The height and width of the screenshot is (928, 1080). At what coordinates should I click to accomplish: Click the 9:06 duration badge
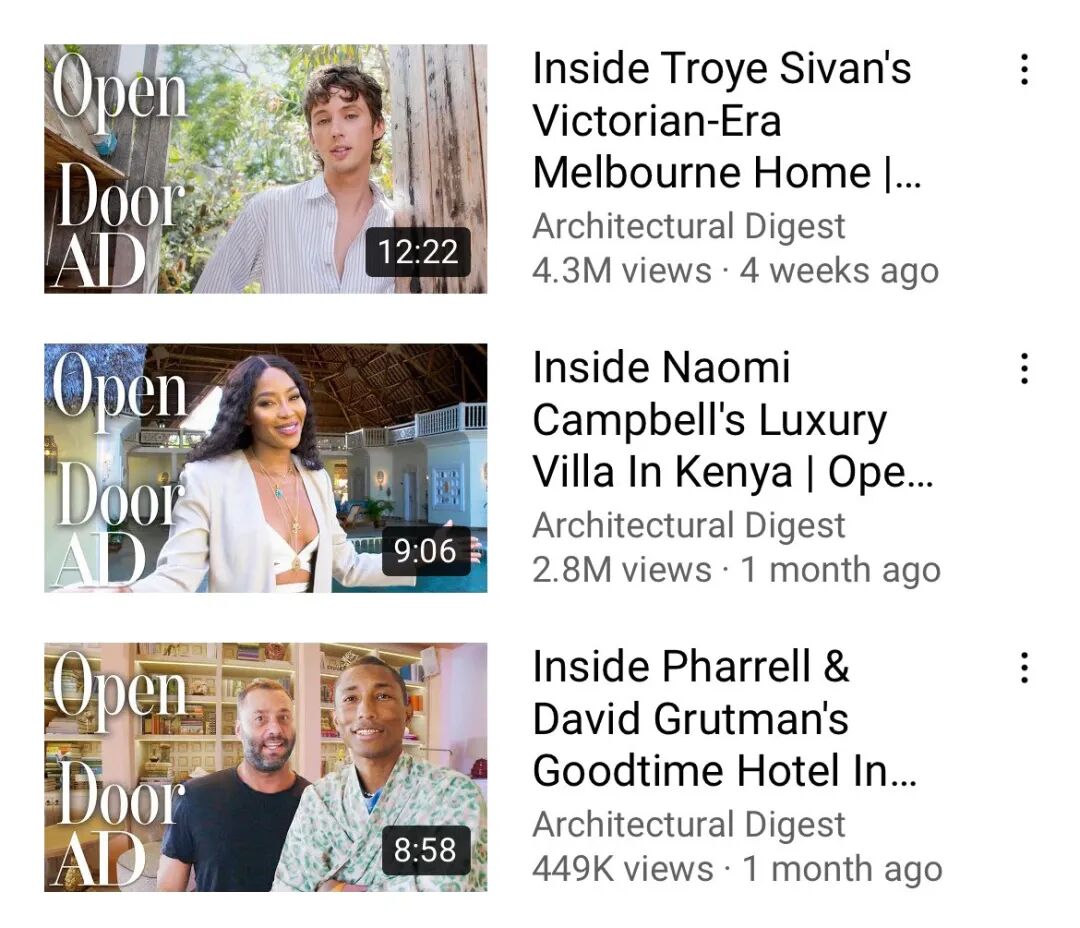pyautogui.click(x=426, y=551)
